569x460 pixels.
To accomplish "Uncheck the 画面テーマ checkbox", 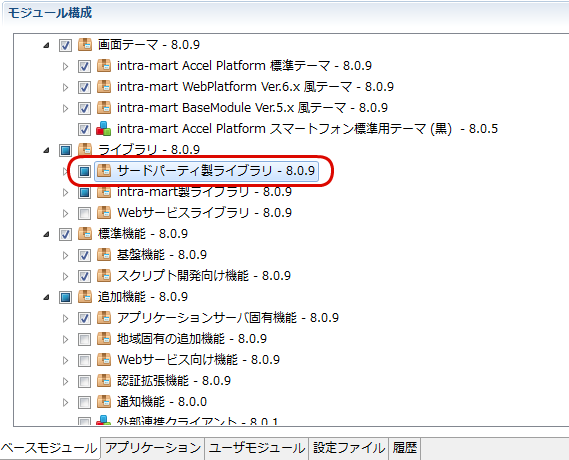I will tap(65, 45).
